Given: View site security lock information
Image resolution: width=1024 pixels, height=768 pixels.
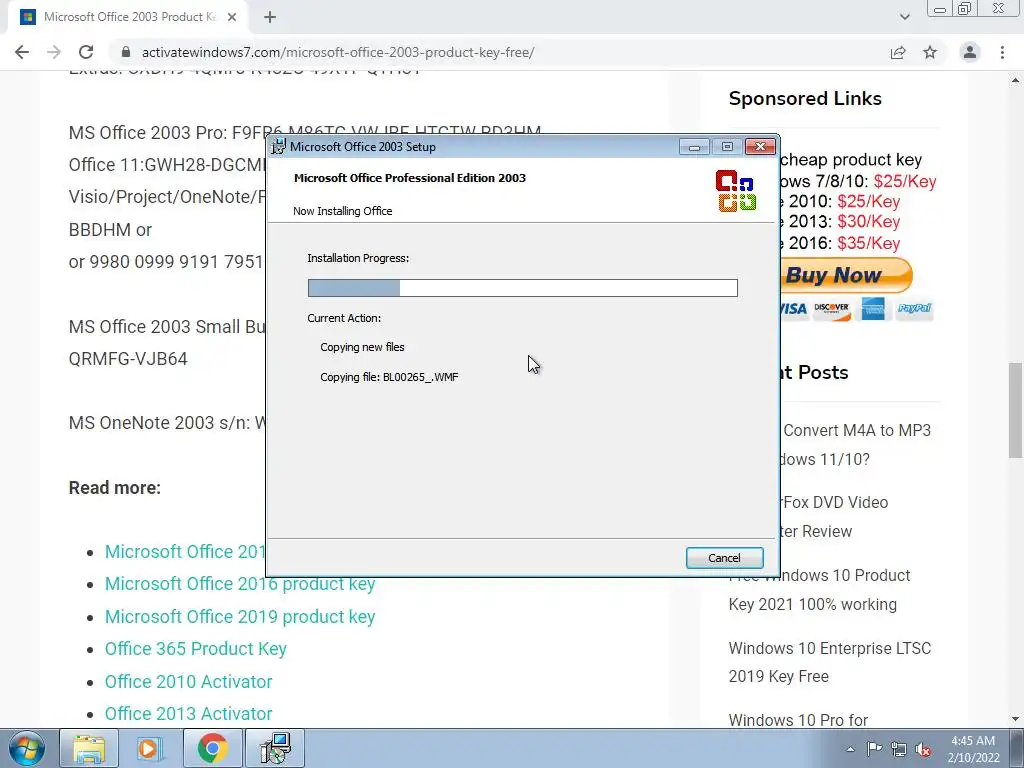Looking at the screenshot, I should [127, 52].
